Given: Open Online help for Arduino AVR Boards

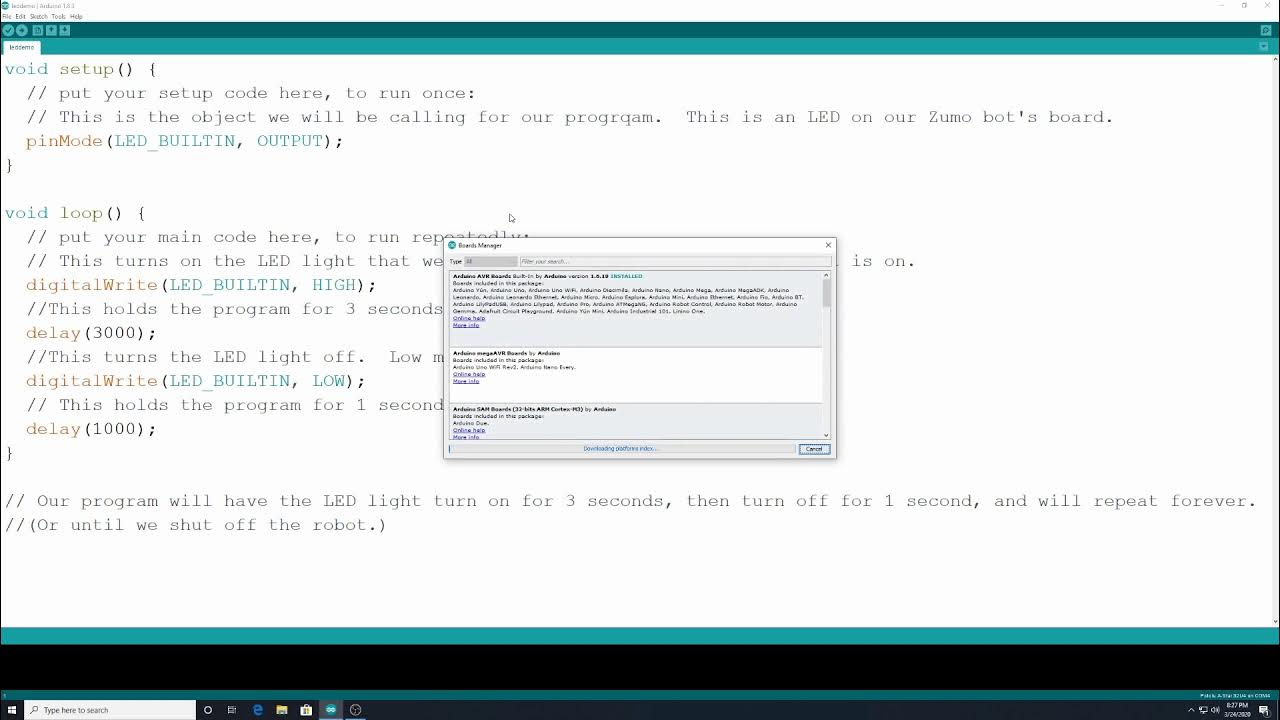Looking at the screenshot, I should pos(469,318).
